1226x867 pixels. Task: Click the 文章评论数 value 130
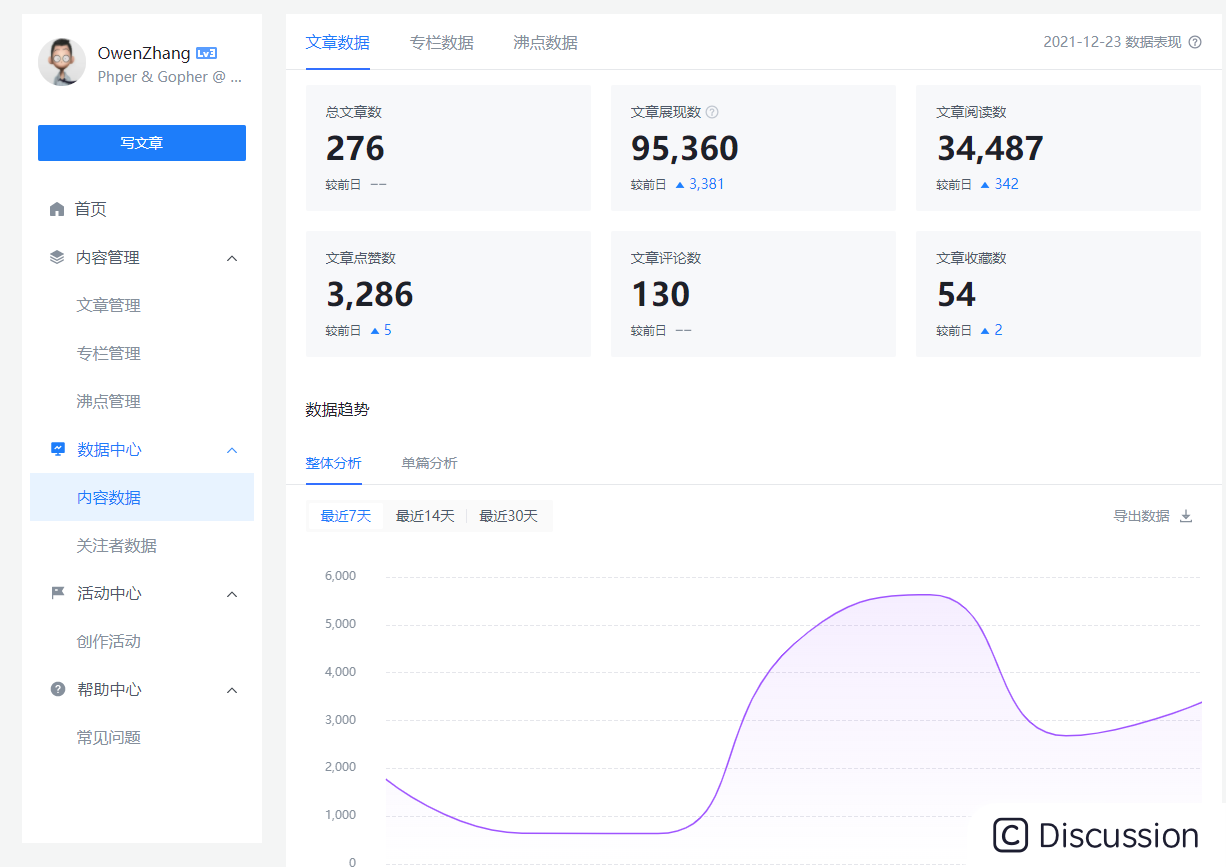click(x=661, y=294)
